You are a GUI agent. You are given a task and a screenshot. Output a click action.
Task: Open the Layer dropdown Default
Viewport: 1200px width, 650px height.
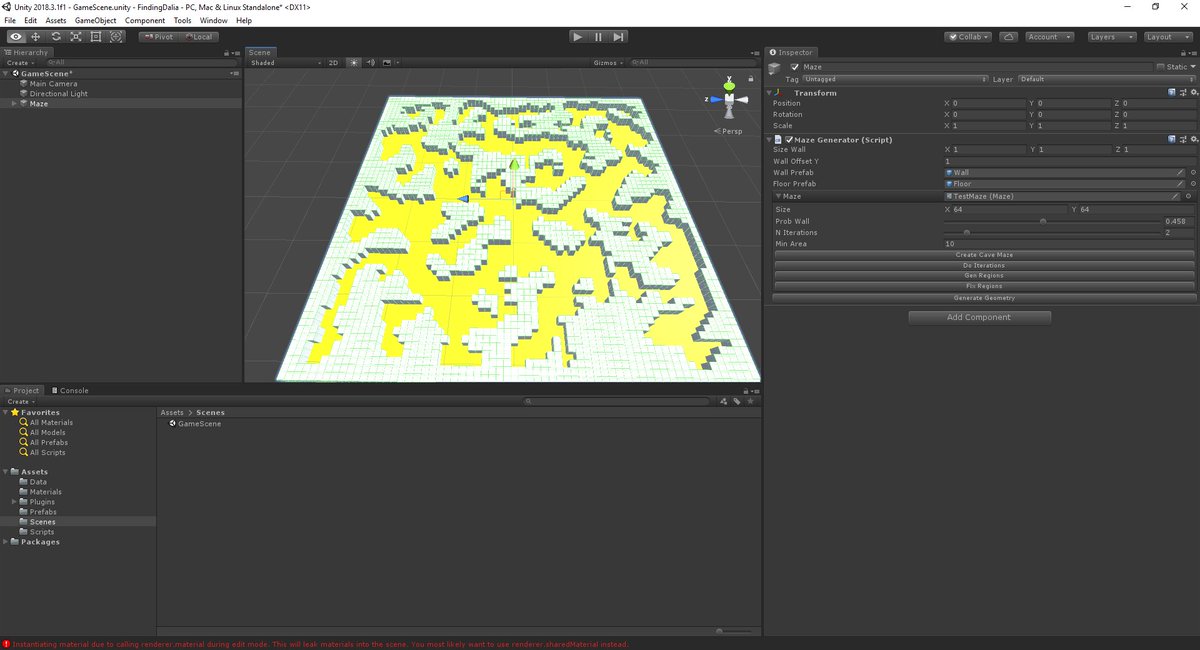[x=1106, y=79]
